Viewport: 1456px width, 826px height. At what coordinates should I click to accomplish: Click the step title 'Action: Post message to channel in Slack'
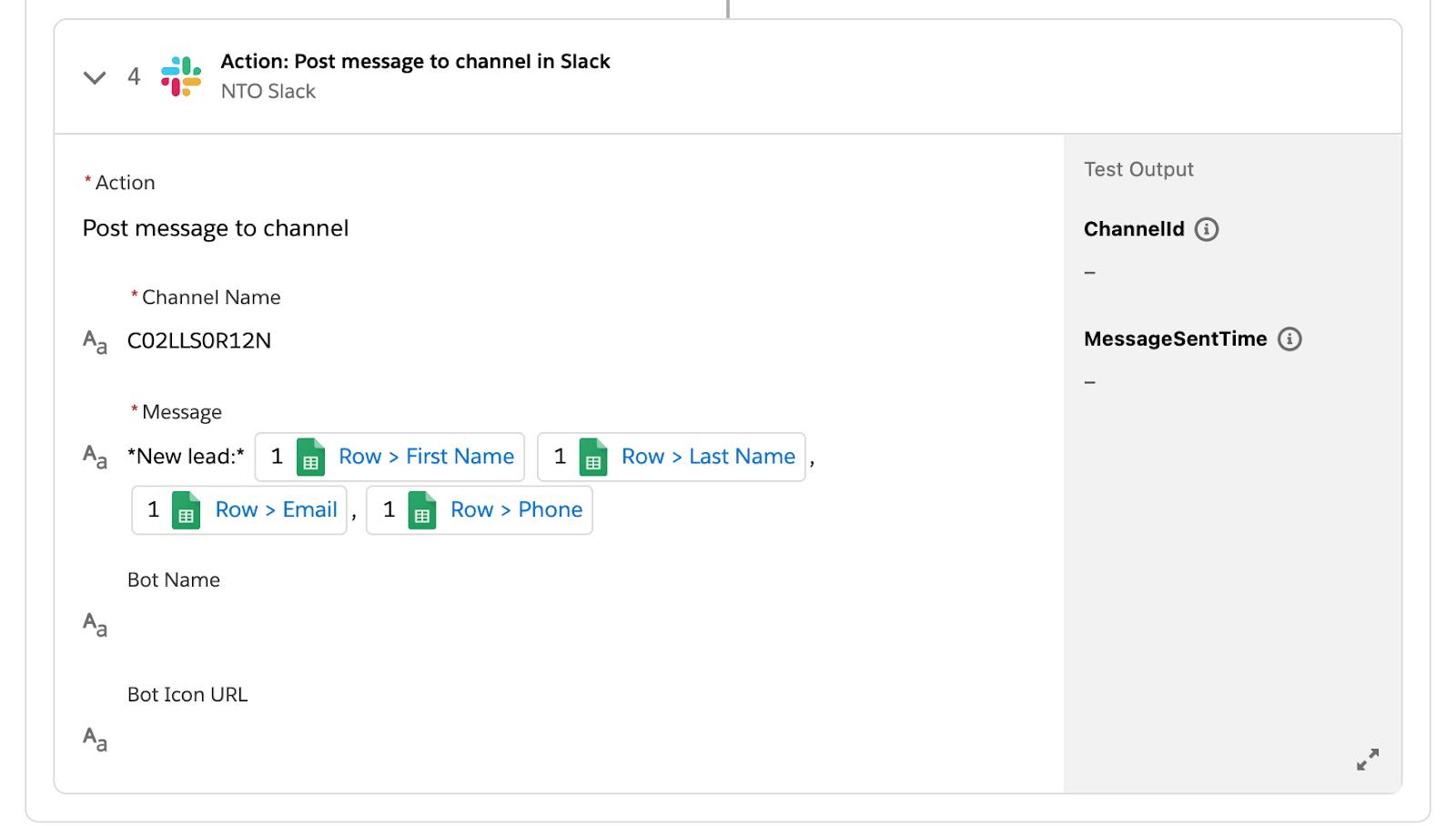(x=415, y=61)
